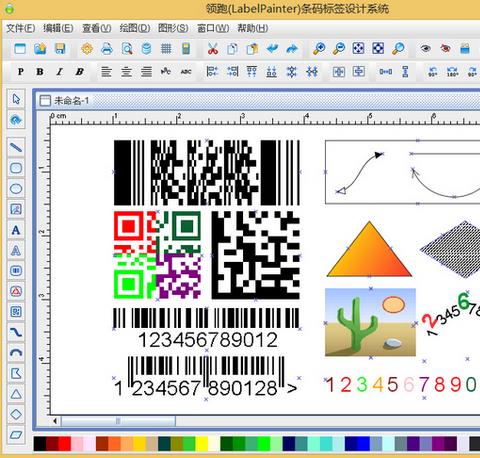Toggle the grid display icon
The width and height of the screenshot is (480, 458).
166,49
